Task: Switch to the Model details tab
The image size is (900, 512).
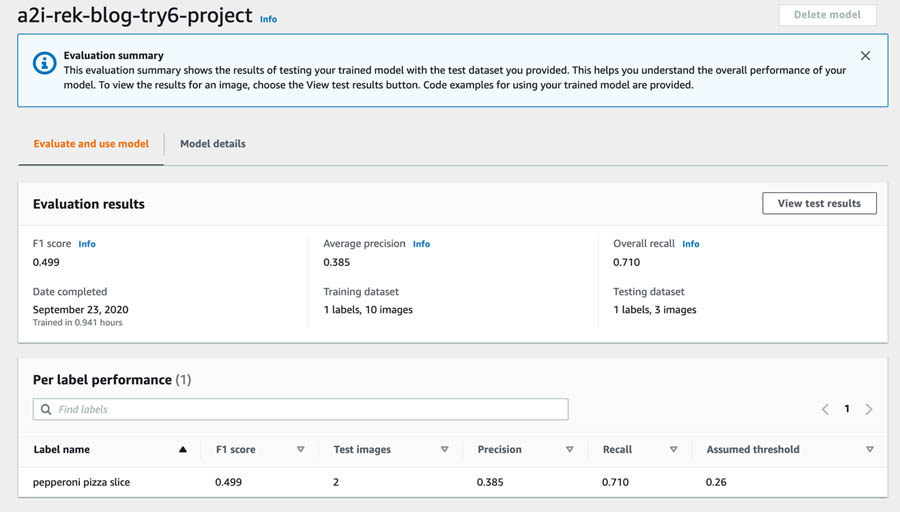Action: coord(213,144)
